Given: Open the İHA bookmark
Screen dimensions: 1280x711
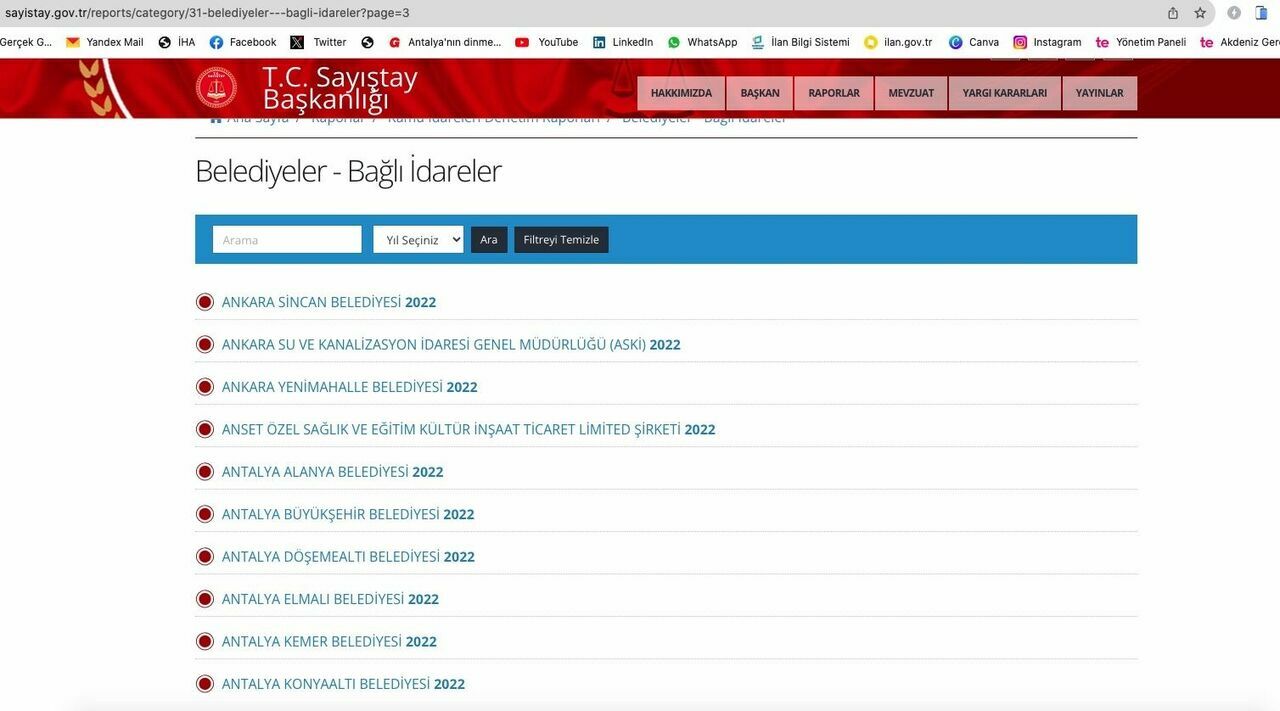Looking at the screenshot, I should click(177, 42).
